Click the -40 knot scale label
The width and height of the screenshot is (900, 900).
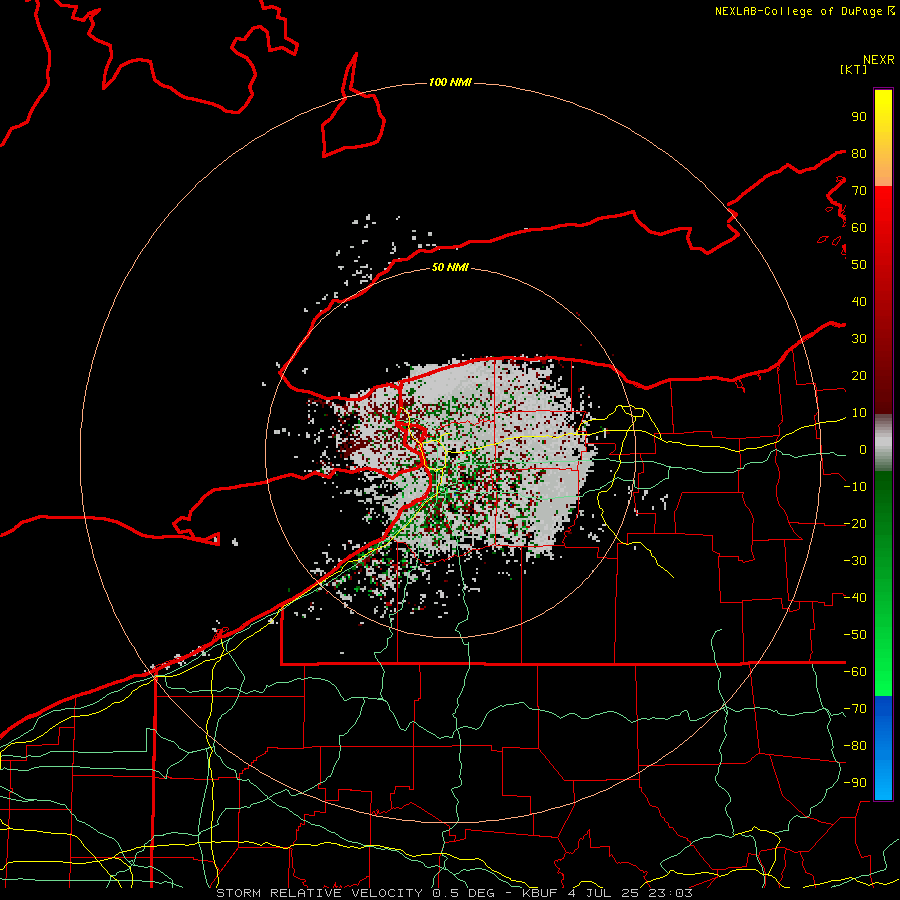(x=855, y=598)
